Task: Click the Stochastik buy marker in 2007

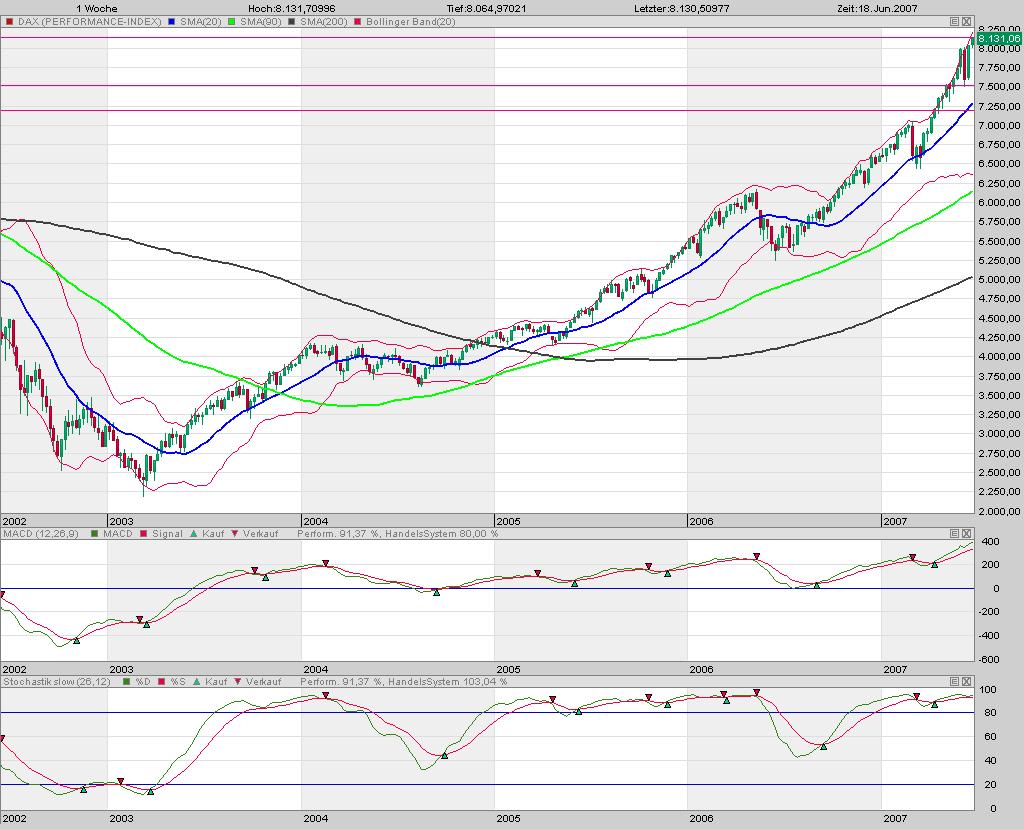Action: [x=935, y=704]
